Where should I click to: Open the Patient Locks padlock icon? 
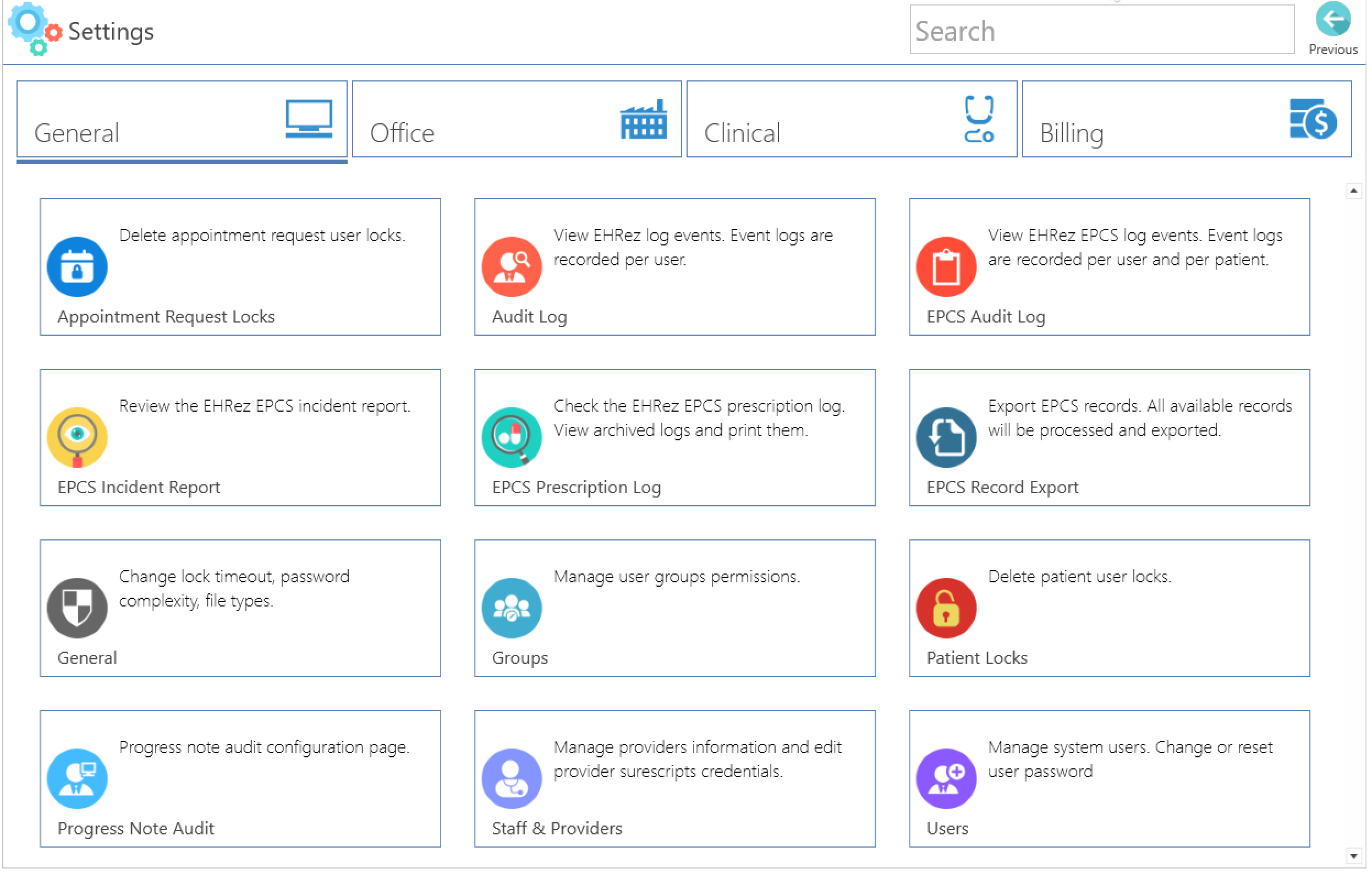tap(946, 608)
